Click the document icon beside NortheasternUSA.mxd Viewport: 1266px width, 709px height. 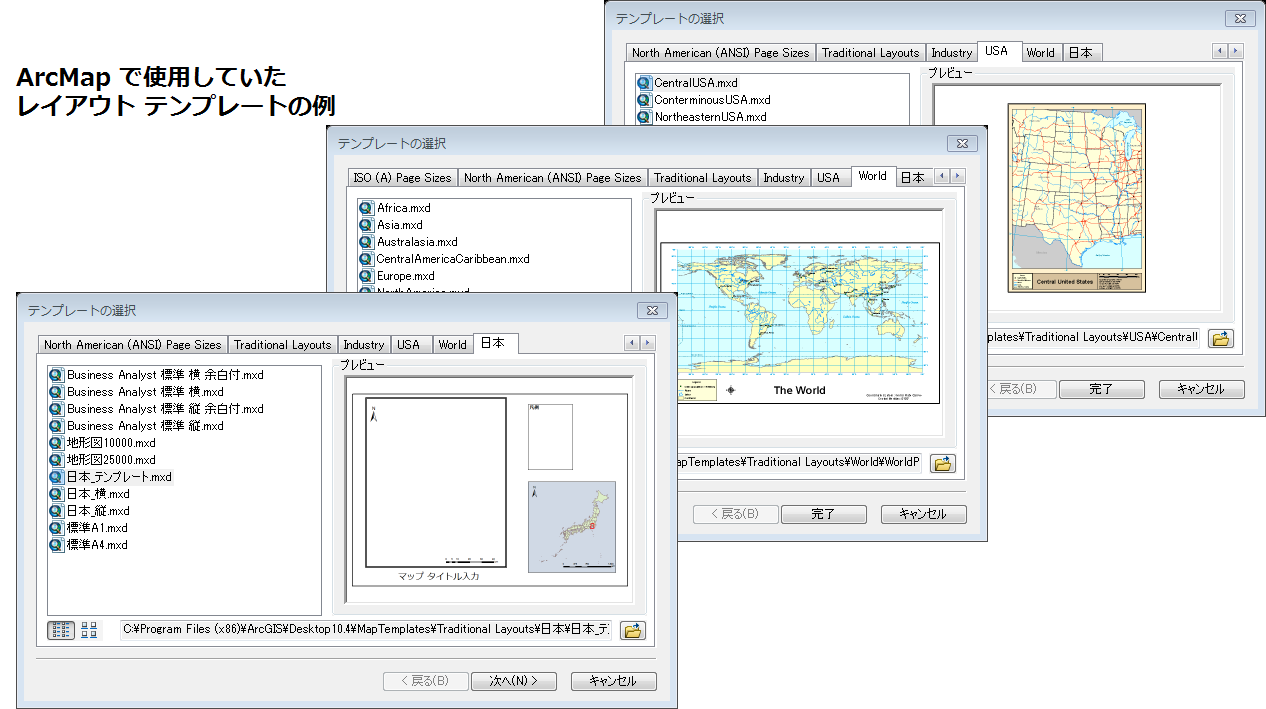pyautogui.click(x=644, y=117)
